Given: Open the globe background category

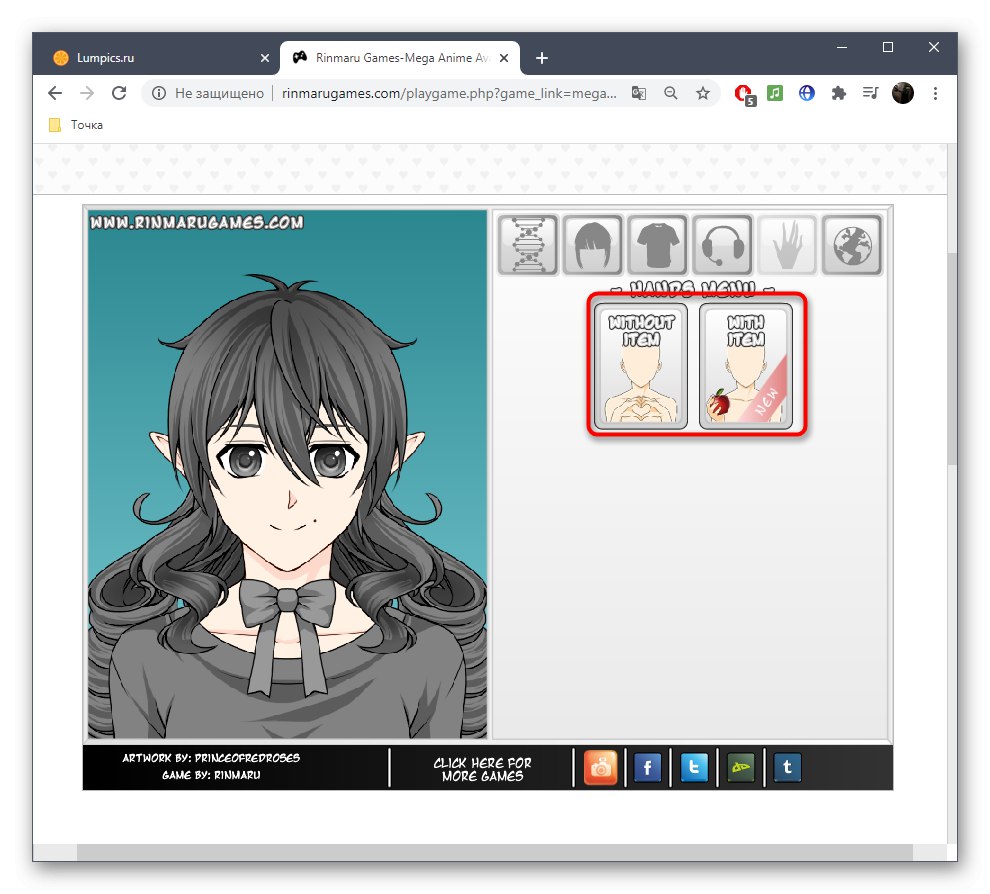Looking at the screenshot, I should tap(852, 245).
